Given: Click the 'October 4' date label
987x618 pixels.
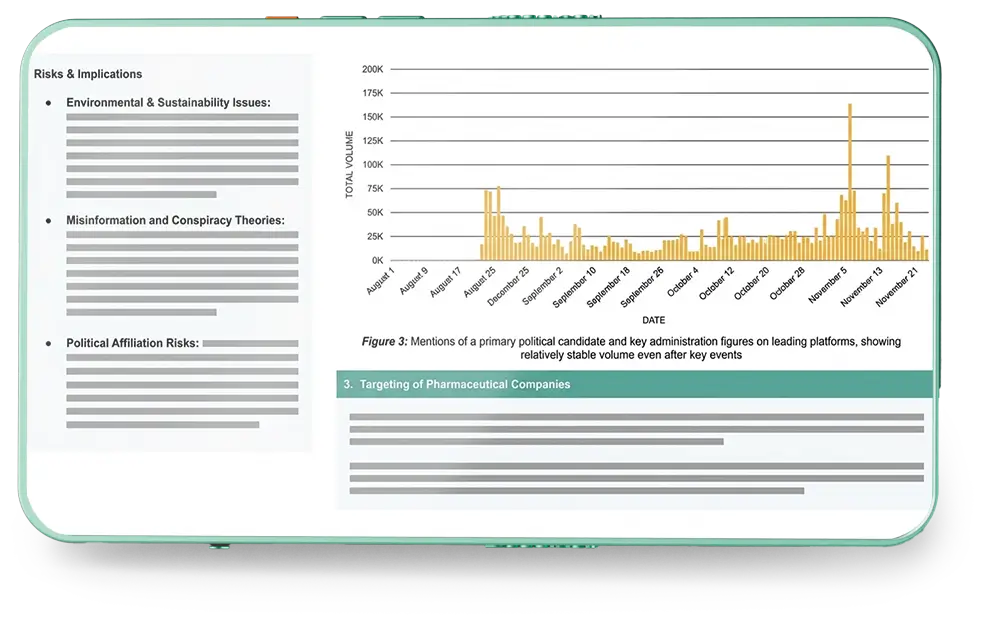Looking at the screenshot, I should pos(683,282).
